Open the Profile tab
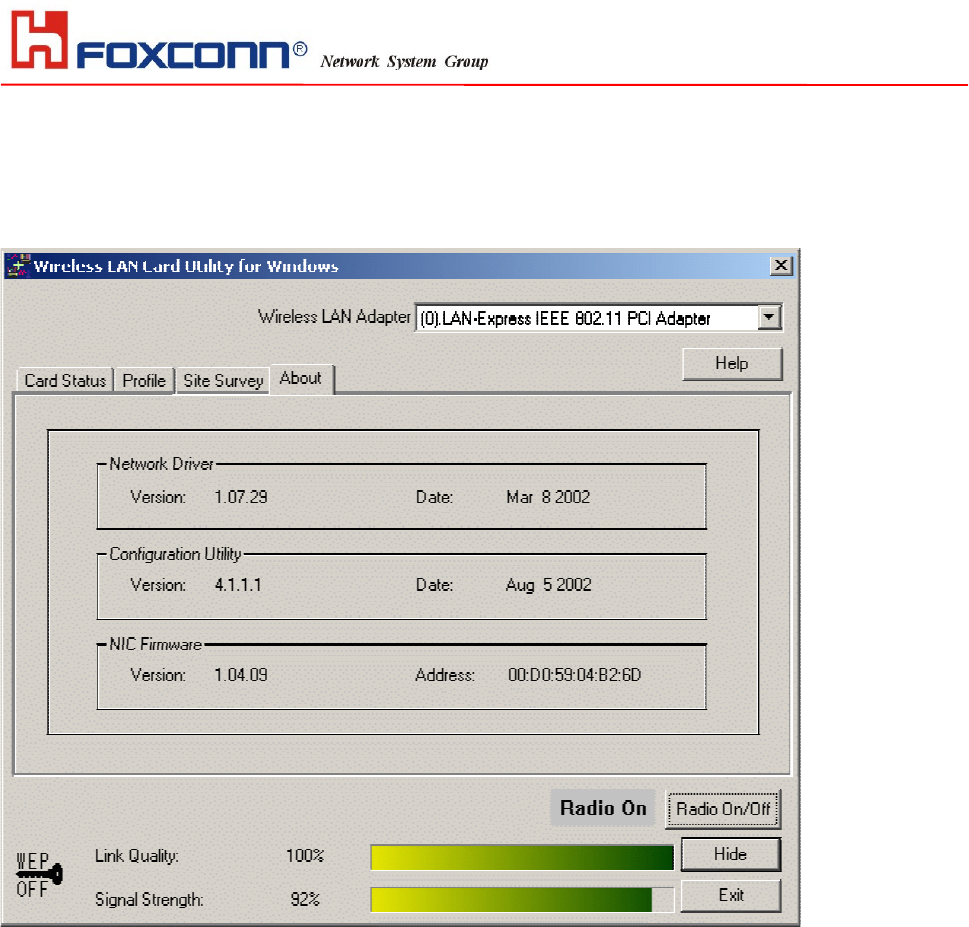The width and height of the screenshot is (969, 927). coord(144,380)
